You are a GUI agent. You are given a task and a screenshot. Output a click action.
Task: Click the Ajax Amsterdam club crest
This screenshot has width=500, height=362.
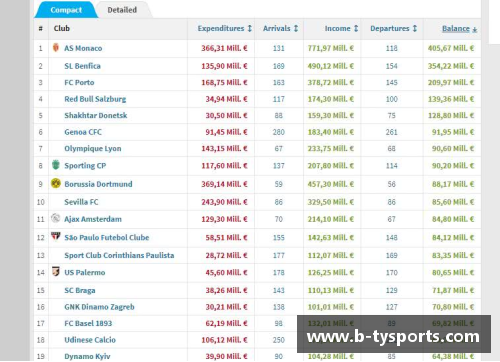56,218
